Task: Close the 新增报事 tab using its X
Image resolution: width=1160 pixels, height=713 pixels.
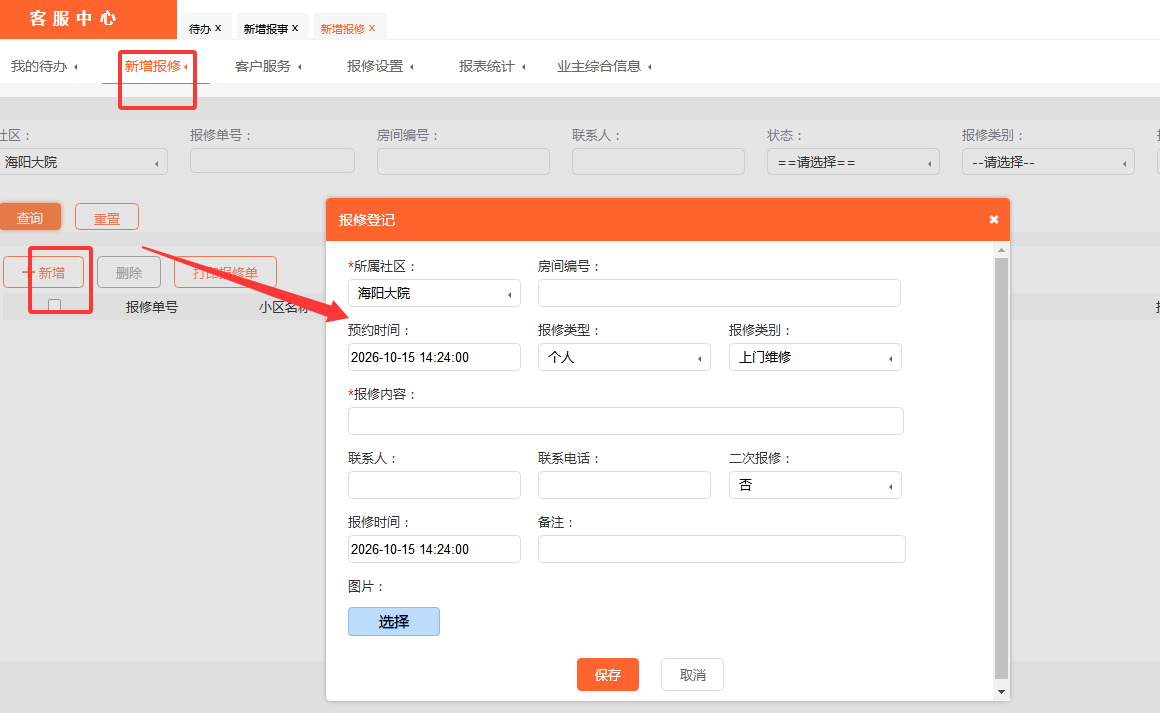Action: point(295,28)
